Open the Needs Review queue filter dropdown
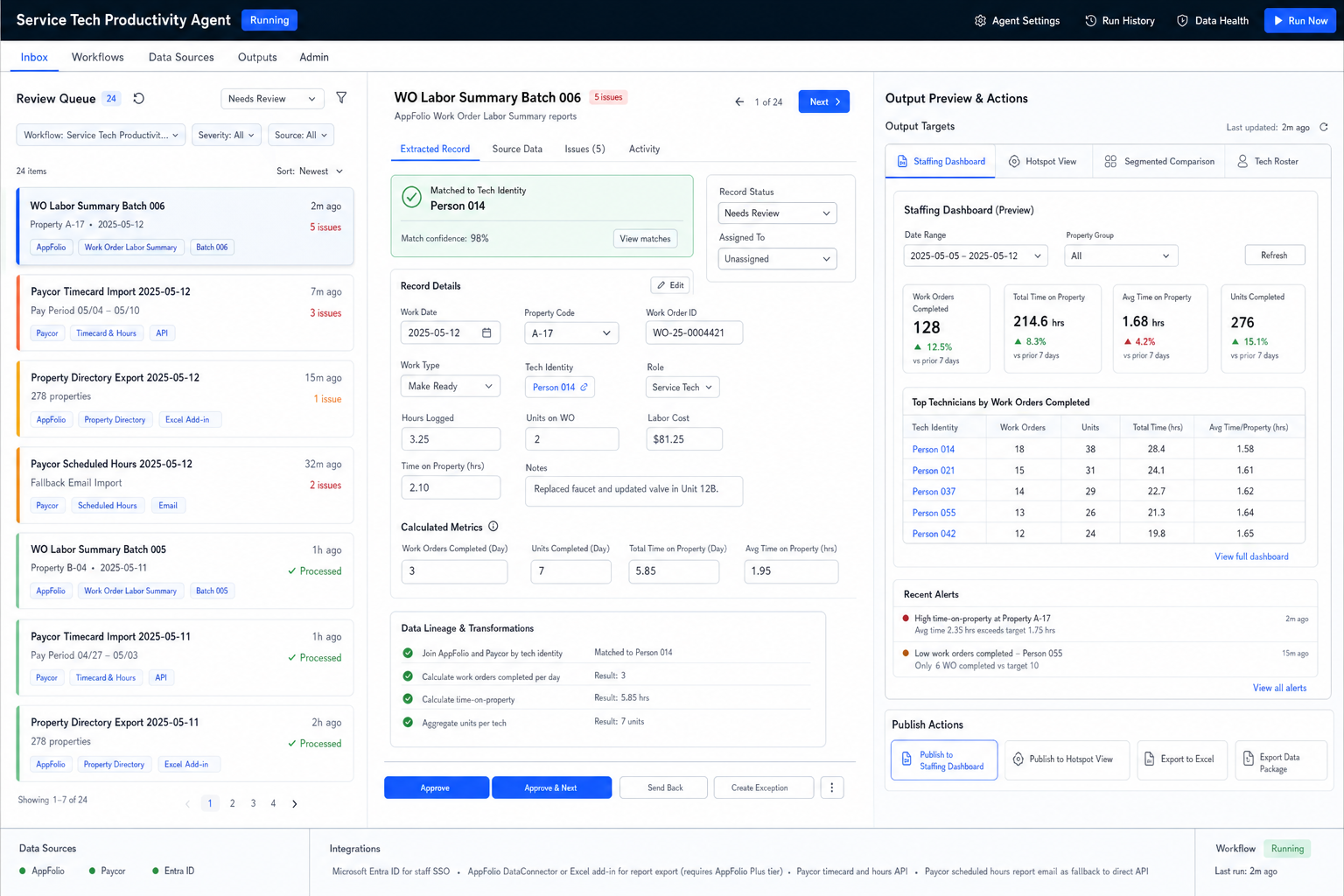This screenshot has width=1344, height=896. coord(272,99)
